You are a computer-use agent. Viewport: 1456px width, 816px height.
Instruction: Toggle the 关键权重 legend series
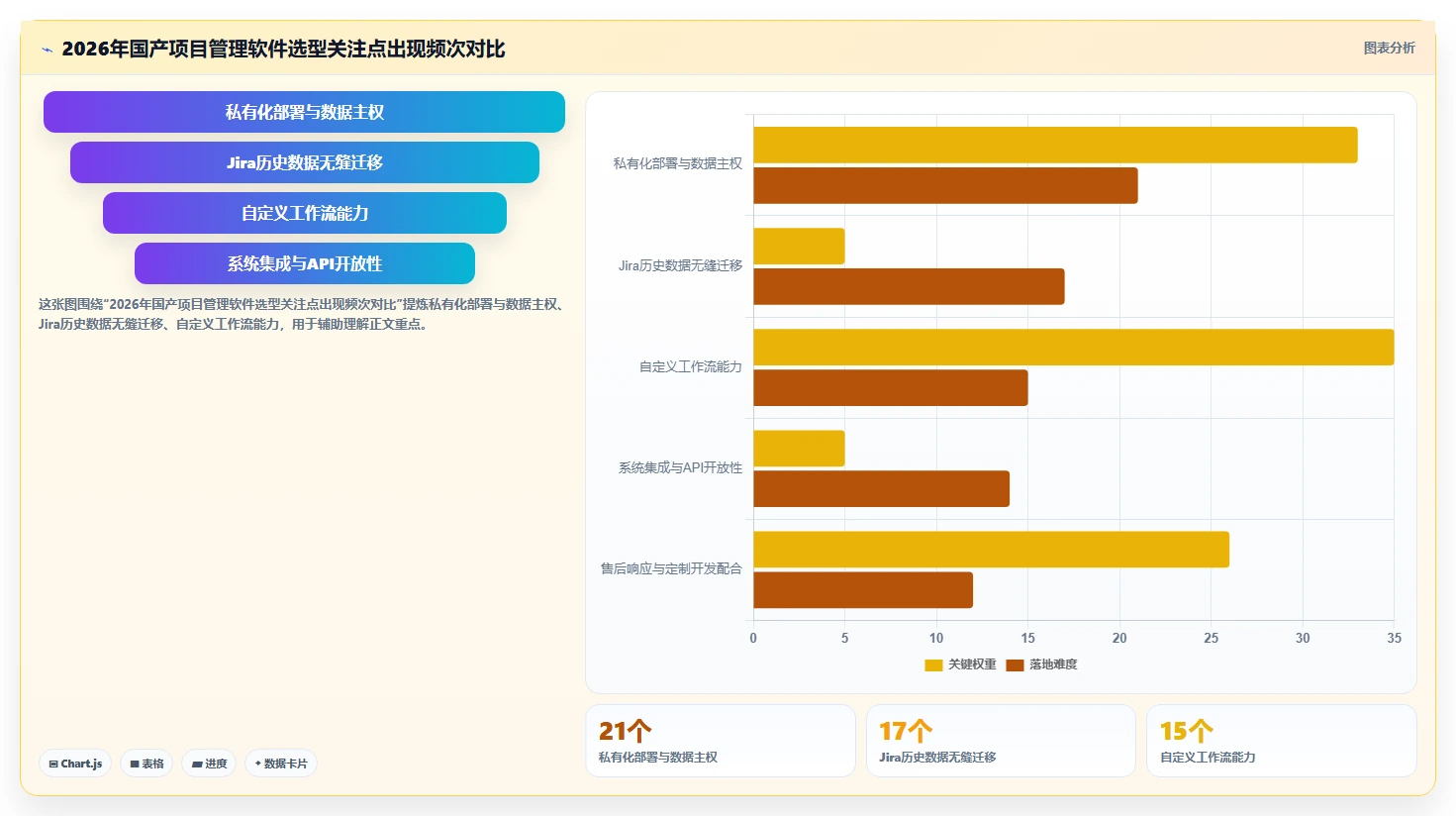pos(960,664)
